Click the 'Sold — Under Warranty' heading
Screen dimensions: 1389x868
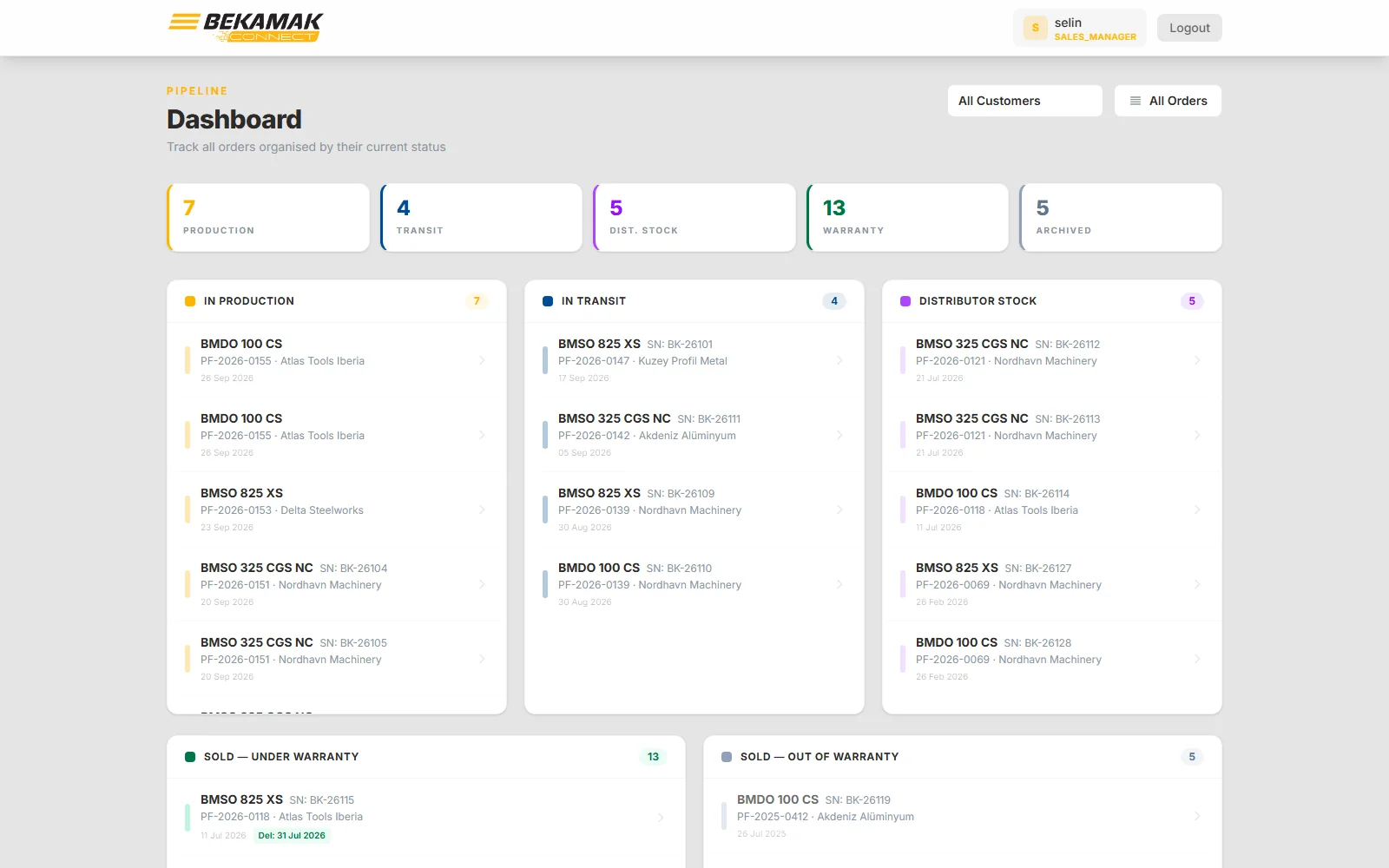(x=281, y=757)
